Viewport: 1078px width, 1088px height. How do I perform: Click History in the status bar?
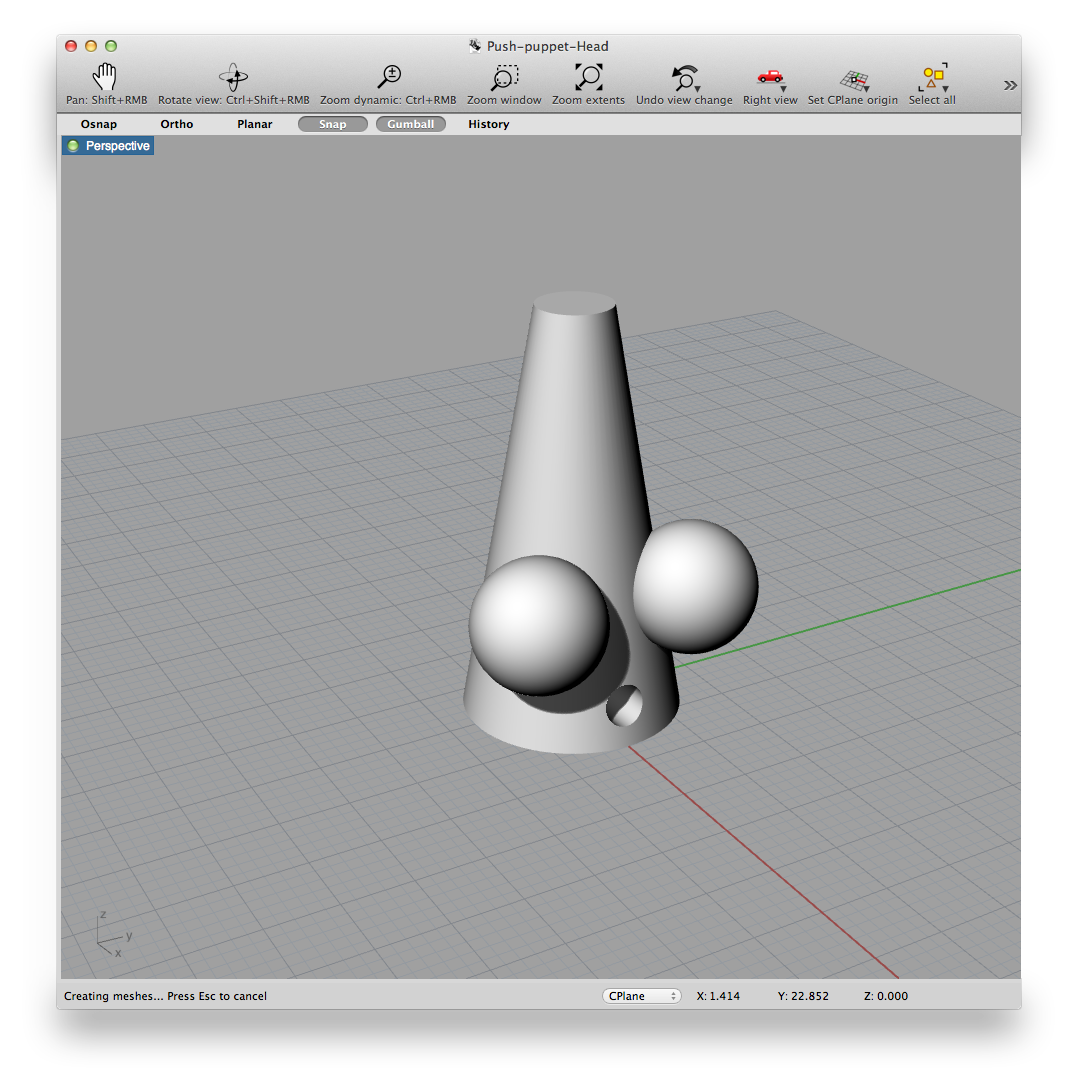tap(488, 124)
